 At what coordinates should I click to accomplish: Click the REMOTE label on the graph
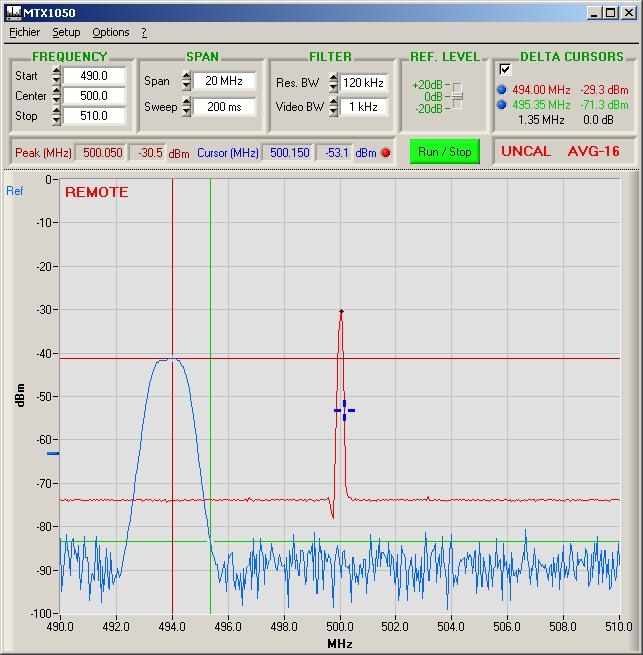click(97, 192)
